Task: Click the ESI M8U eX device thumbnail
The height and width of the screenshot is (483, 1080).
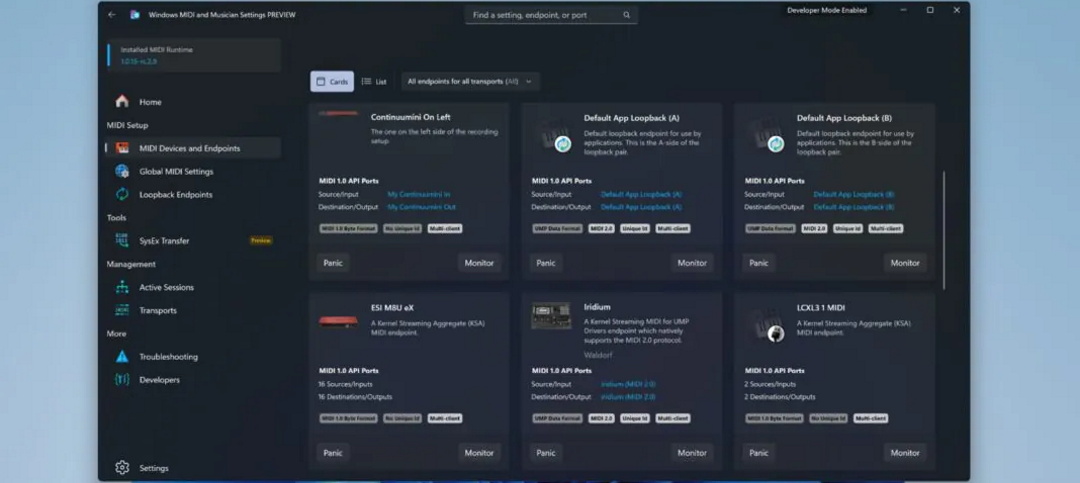Action: (x=339, y=321)
